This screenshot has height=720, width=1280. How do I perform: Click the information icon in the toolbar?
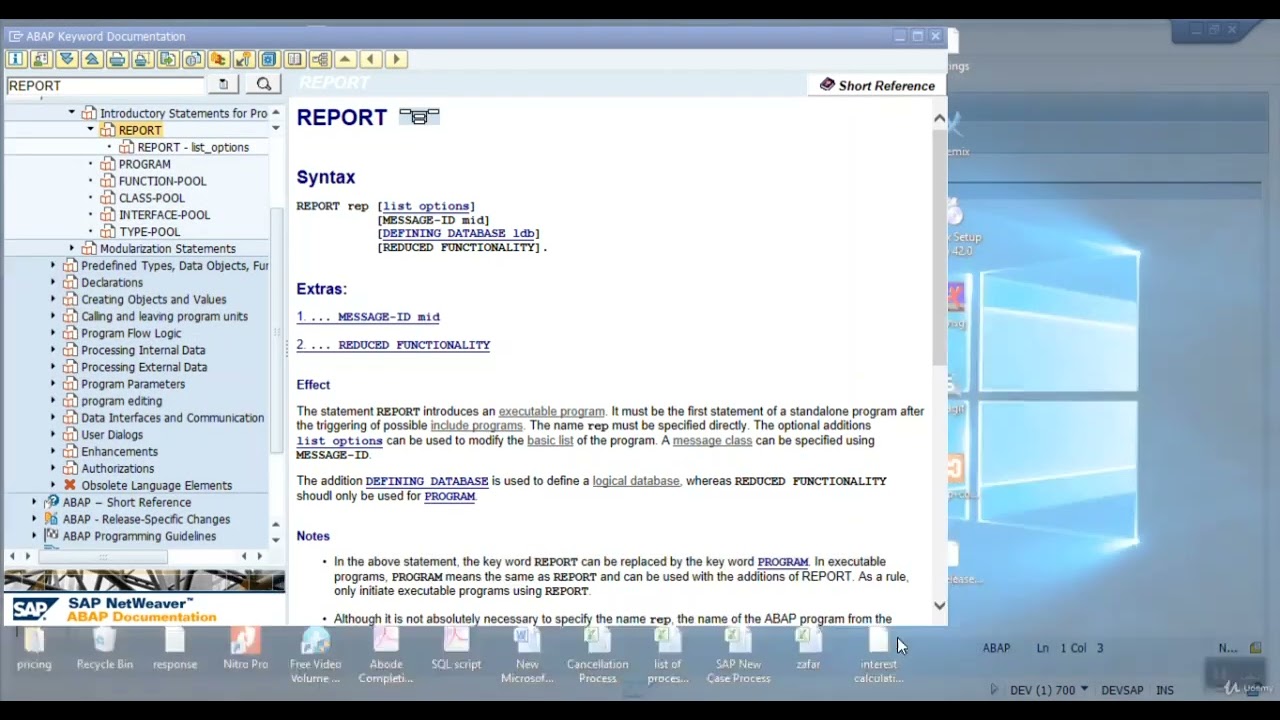pos(16,60)
